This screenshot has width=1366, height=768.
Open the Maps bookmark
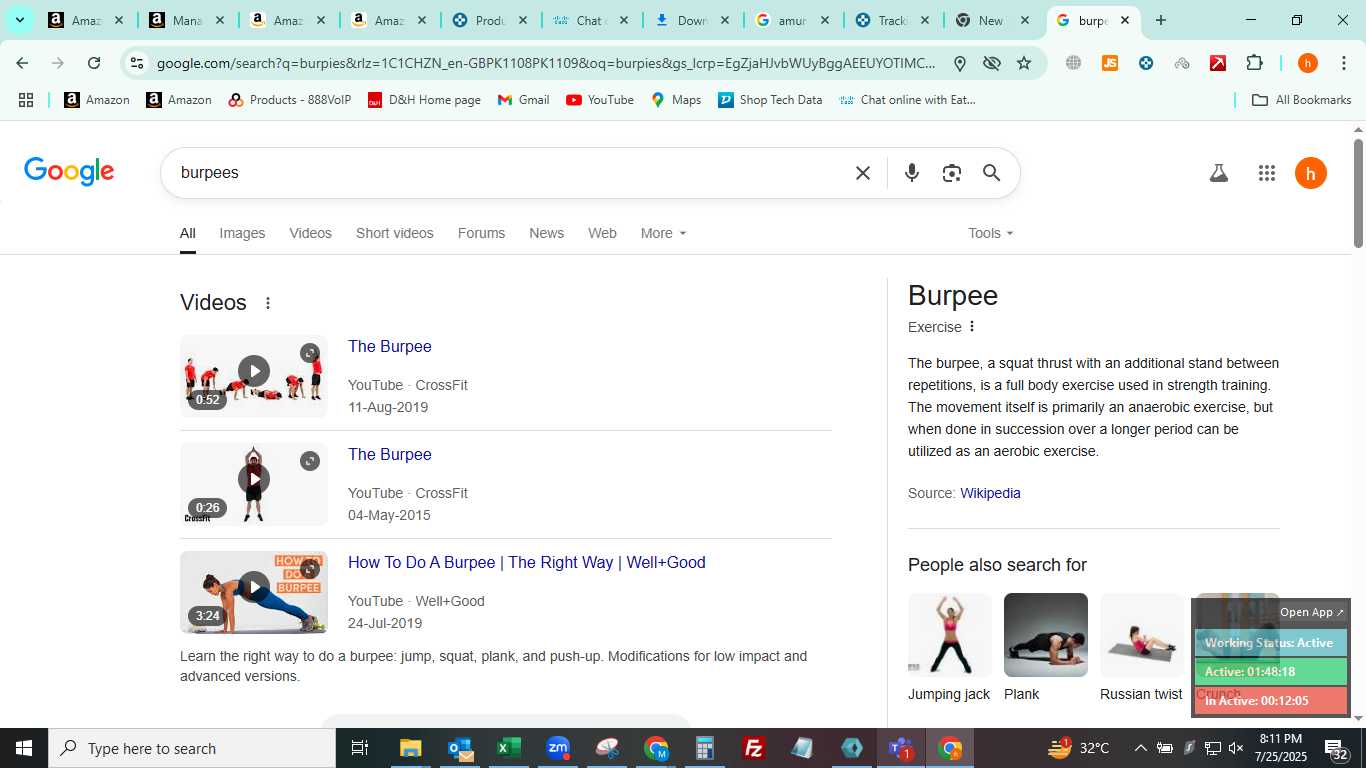tap(676, 100)
